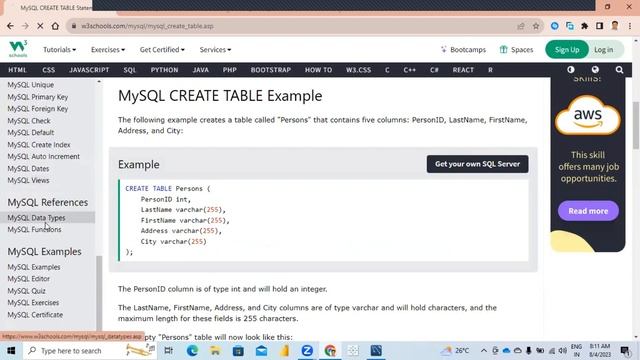Image resolution: width=640 pixels, height=360 pixels.
Task: Open MySQL Certificate sidebar link
Action: coord(35,315)
